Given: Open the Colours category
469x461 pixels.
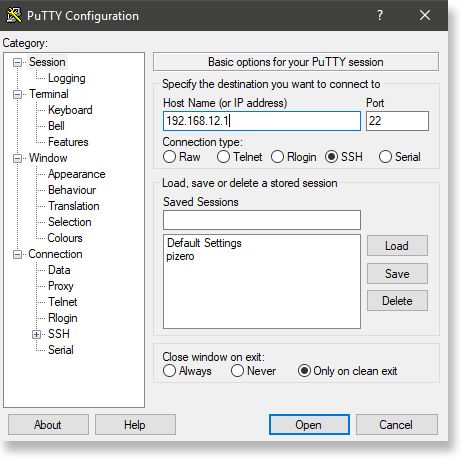Looking at the screenshot, I should [x=65, y=238].
